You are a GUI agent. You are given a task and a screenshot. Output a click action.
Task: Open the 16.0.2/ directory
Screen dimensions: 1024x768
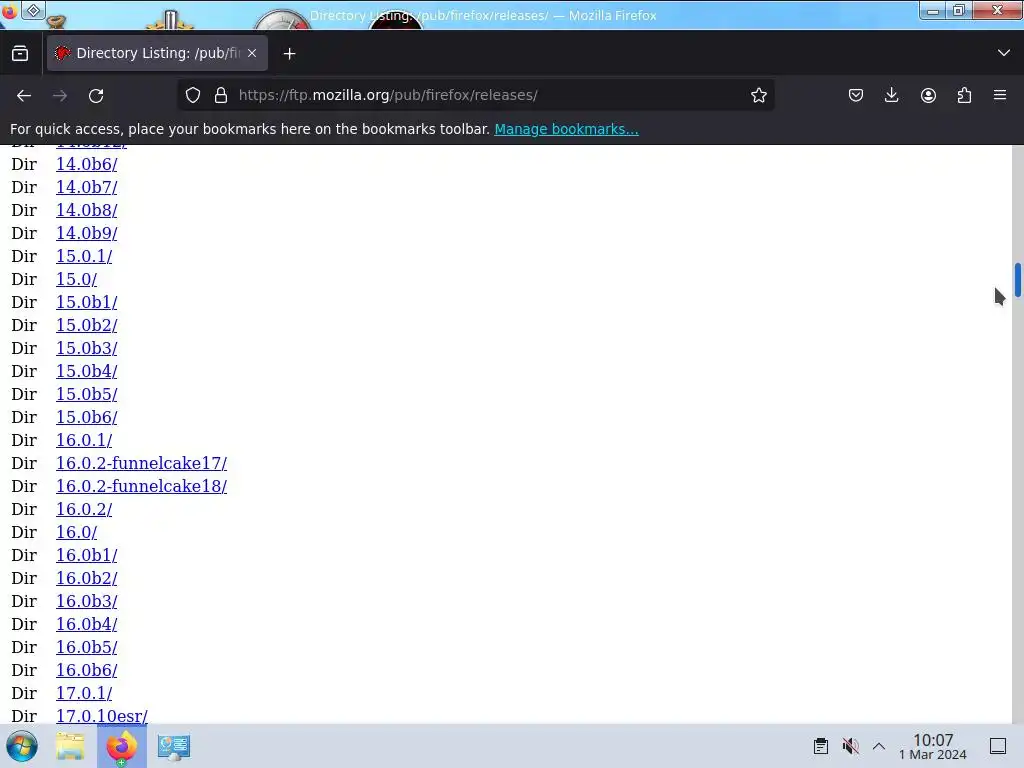pyautogui.click(x=84, y=509)
